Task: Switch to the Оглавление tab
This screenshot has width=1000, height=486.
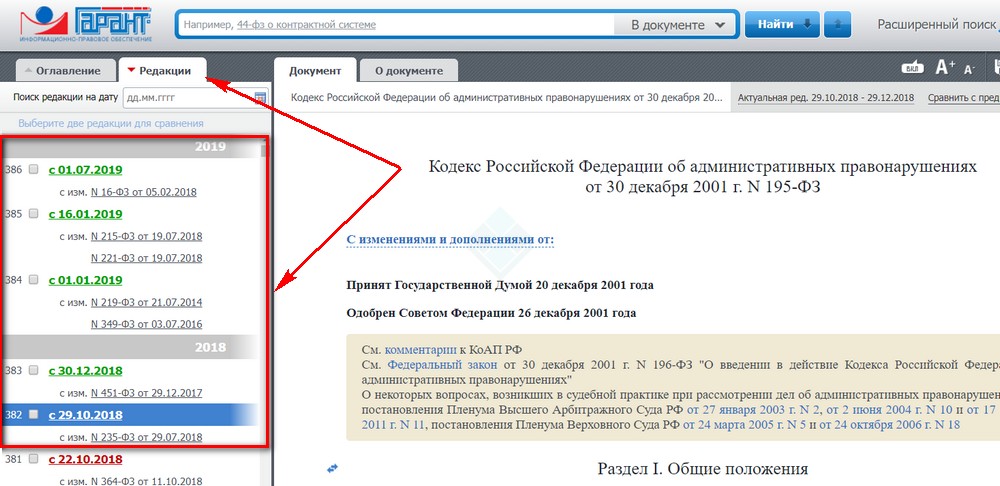Action: pos(64,71)
